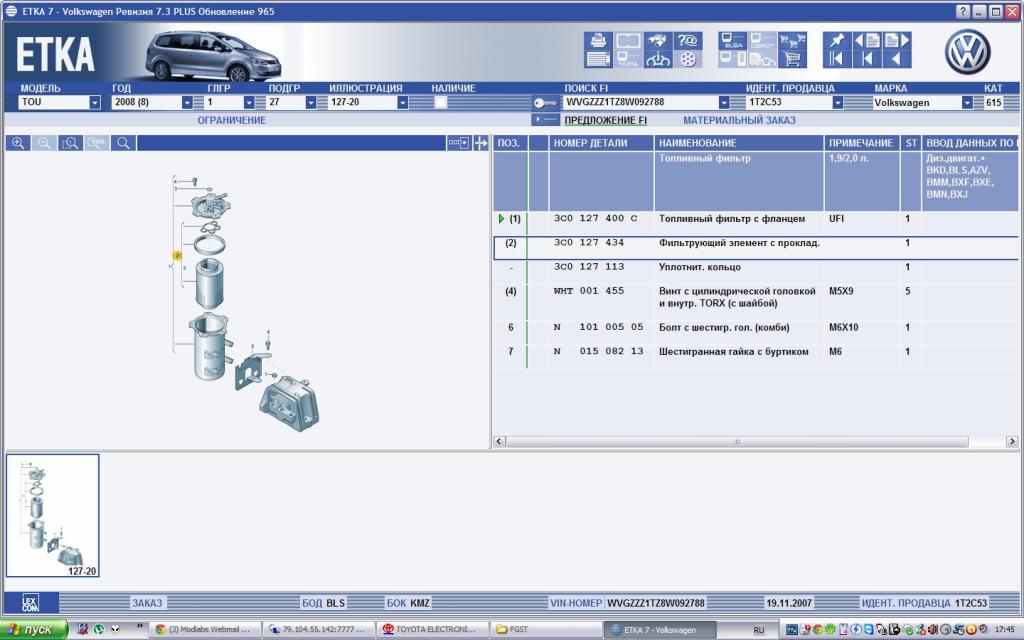Image resolution: width=1024 pixels, height=640 pixels.
Task: Select the МАТЕРИАЛЬНЫЙ ЗАКАЗ tab
Action: click(x=739, y=120)
